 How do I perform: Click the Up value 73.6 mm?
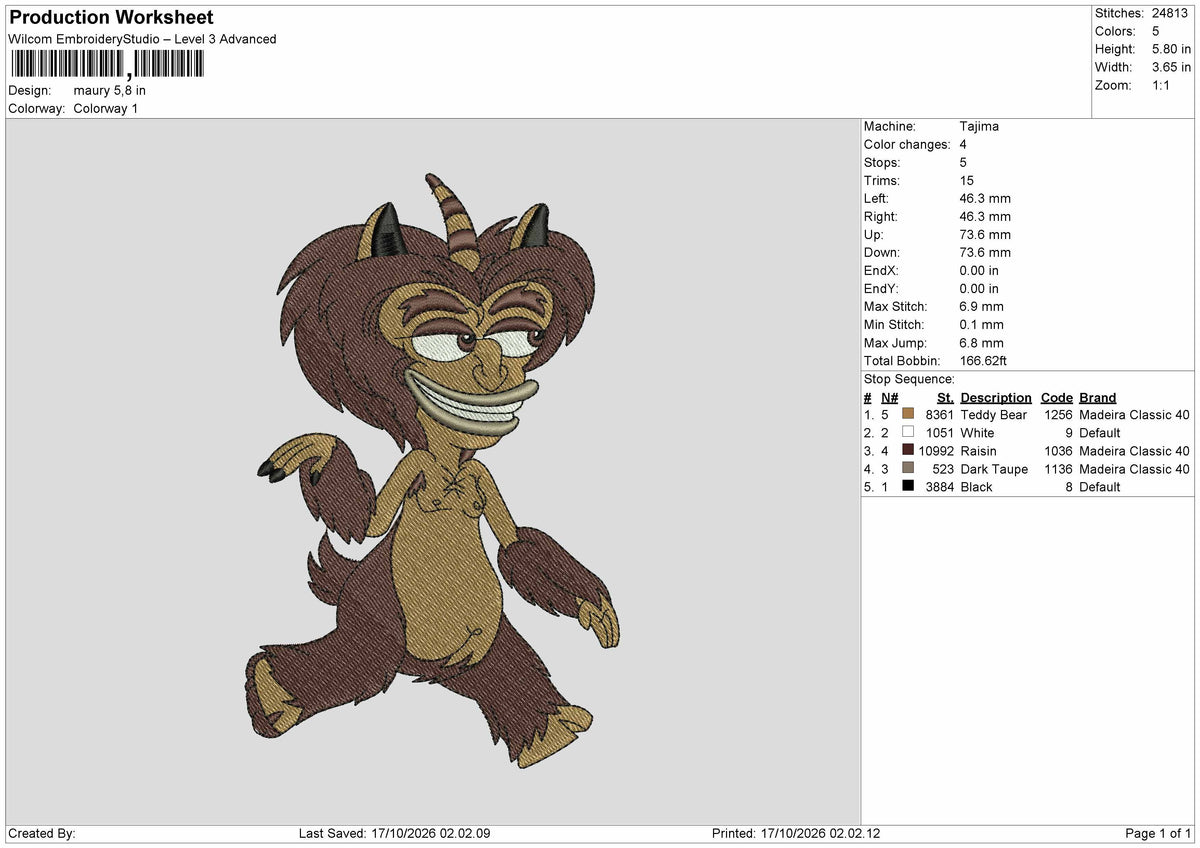(x=985, y=234)
